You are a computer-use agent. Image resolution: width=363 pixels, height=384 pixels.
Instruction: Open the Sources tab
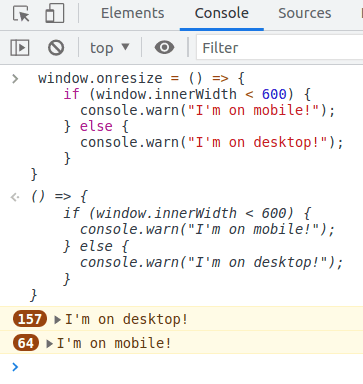pyautogui.click(x=305, y=13)
